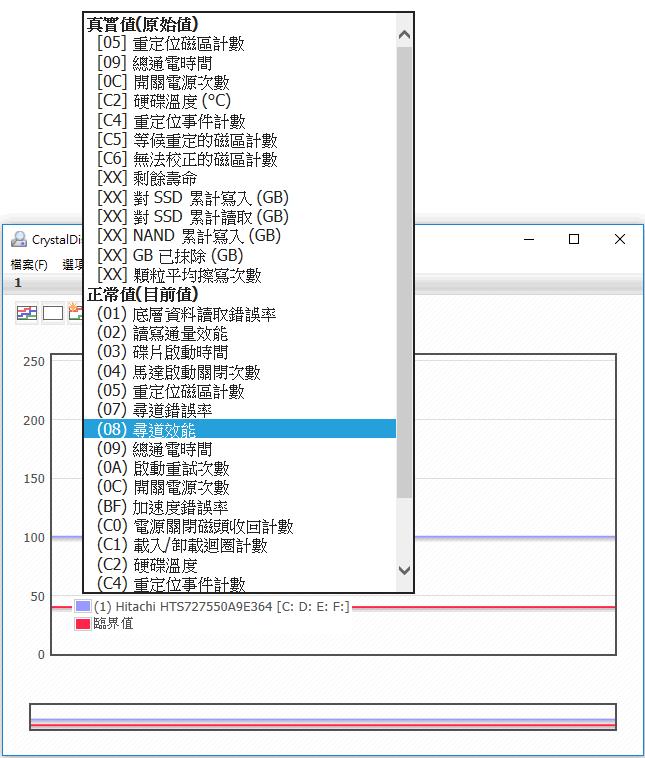The width and height of the screenshot is (645, 758).
Task: Close the CrystalDiskInfo graph window
Action: tap(620, 239)
